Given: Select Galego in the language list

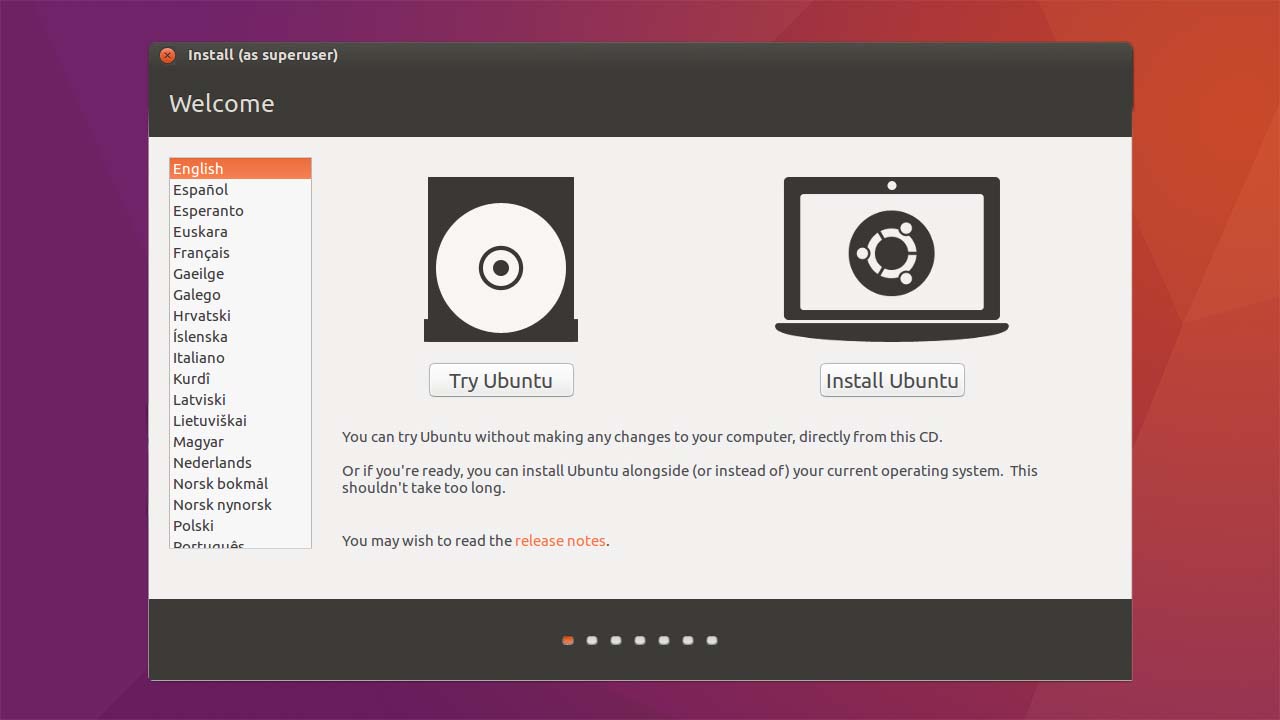Looking at the screenshot, I should point(241,294).
